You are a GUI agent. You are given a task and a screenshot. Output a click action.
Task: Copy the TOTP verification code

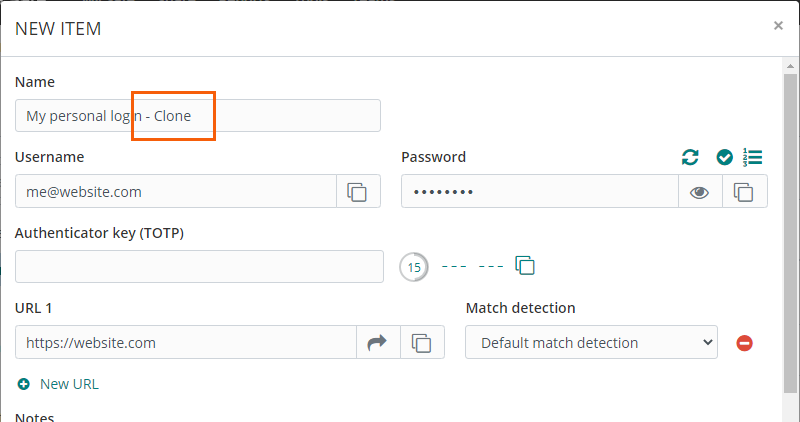click(525, 266)
